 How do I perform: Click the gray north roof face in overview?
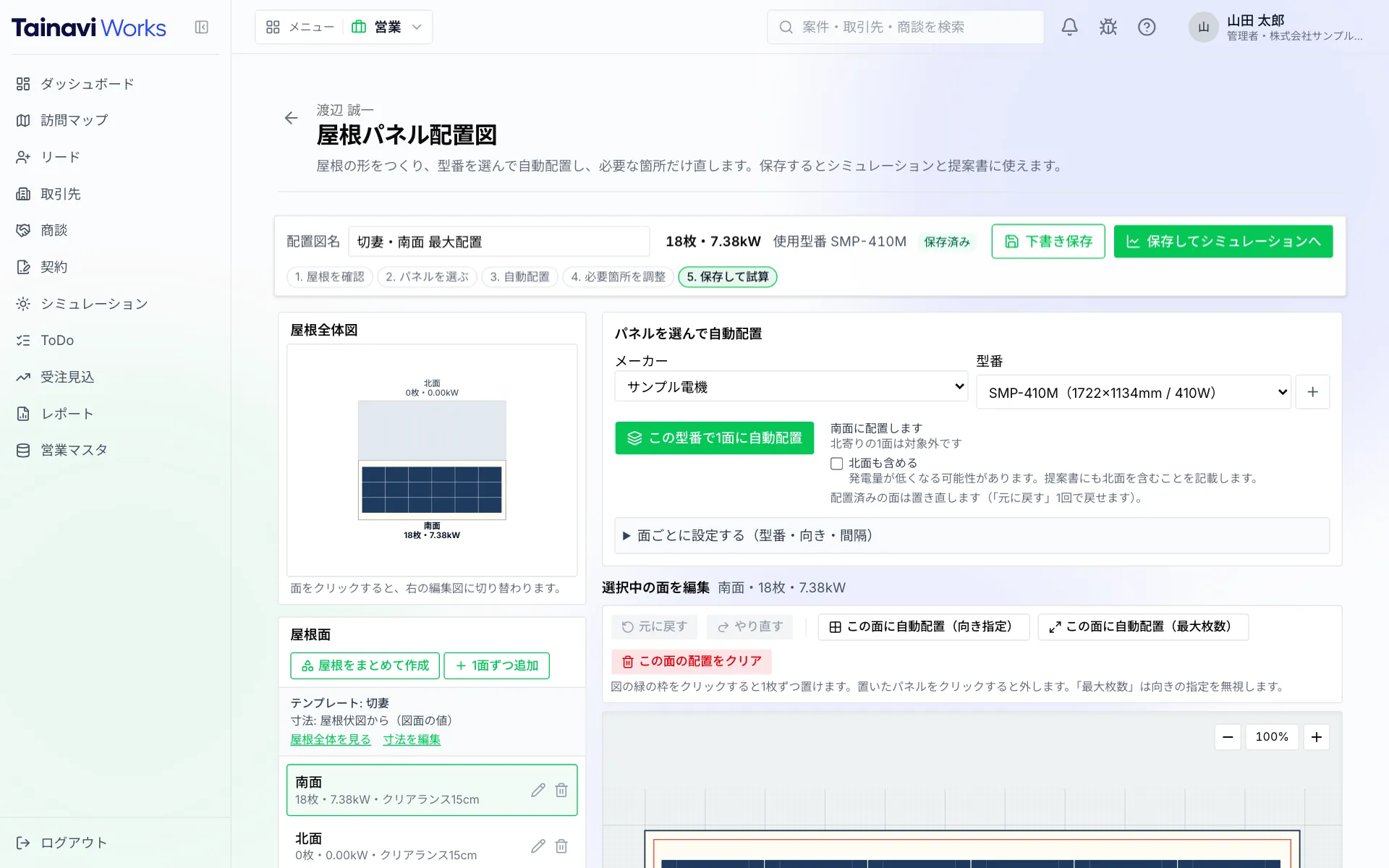(432, 430)
